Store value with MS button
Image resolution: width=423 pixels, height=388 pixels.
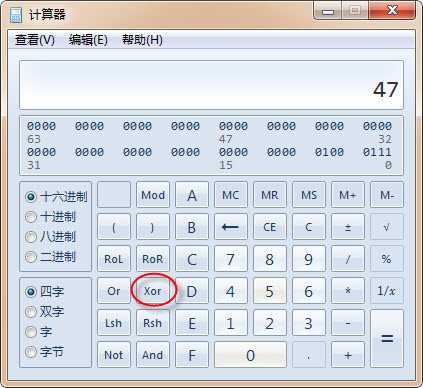pyautogui.click(x=309, y=195)
